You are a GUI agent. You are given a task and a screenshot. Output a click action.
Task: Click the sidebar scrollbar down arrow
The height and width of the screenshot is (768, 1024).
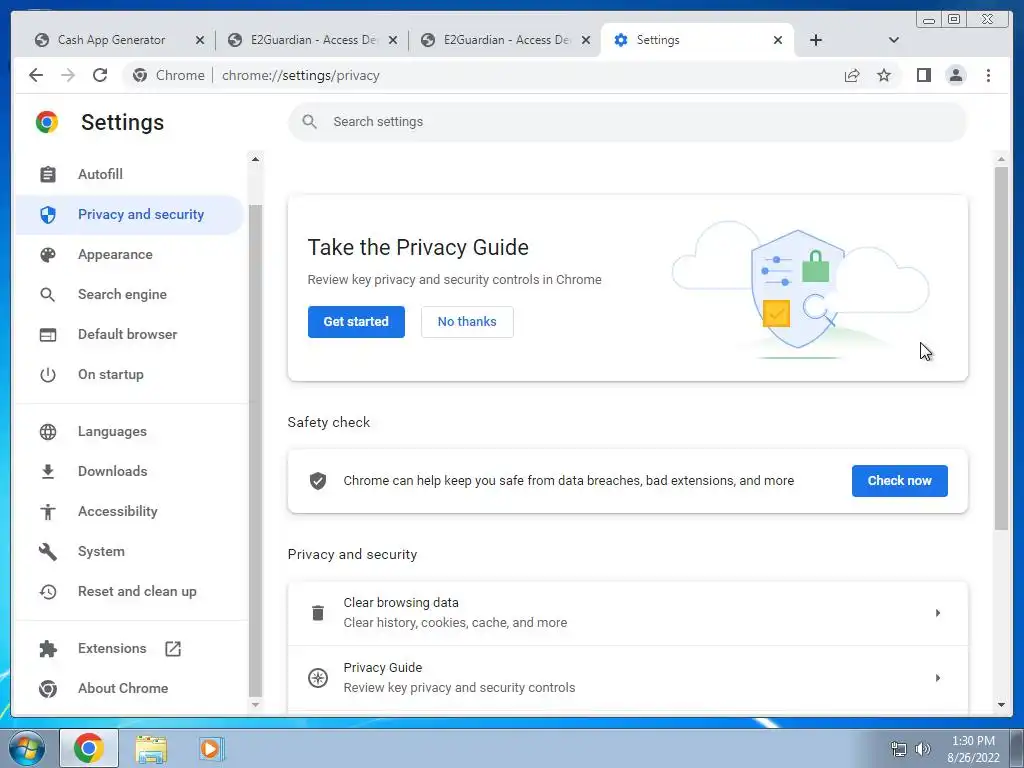255,705
